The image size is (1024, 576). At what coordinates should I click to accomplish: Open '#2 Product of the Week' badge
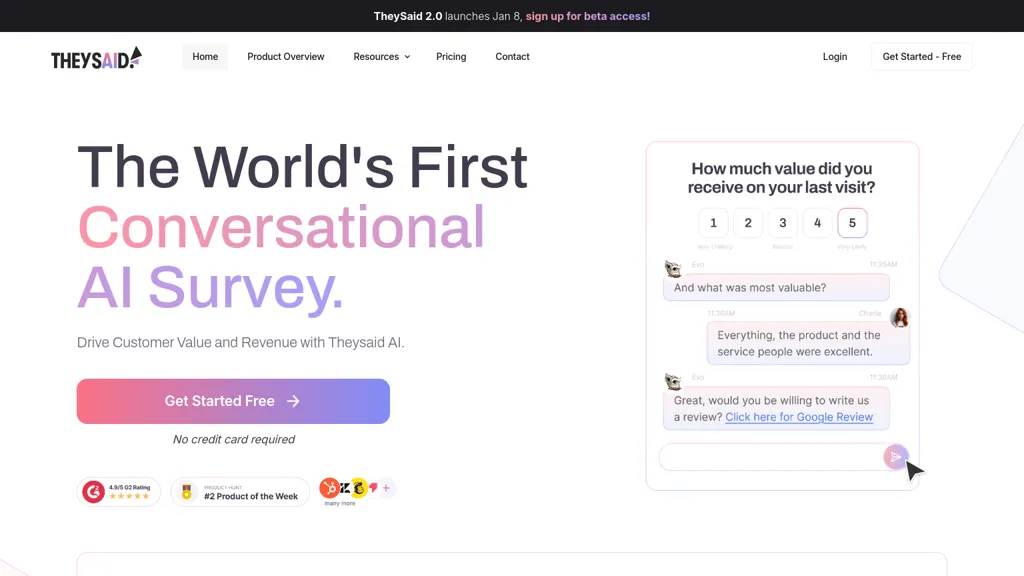click(240, 492)
